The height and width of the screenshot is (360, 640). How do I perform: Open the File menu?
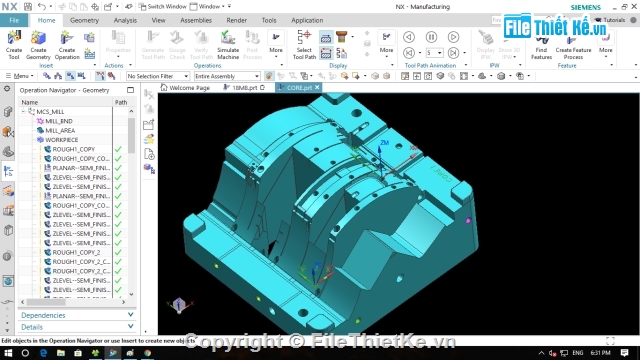(x=14, y=20)
